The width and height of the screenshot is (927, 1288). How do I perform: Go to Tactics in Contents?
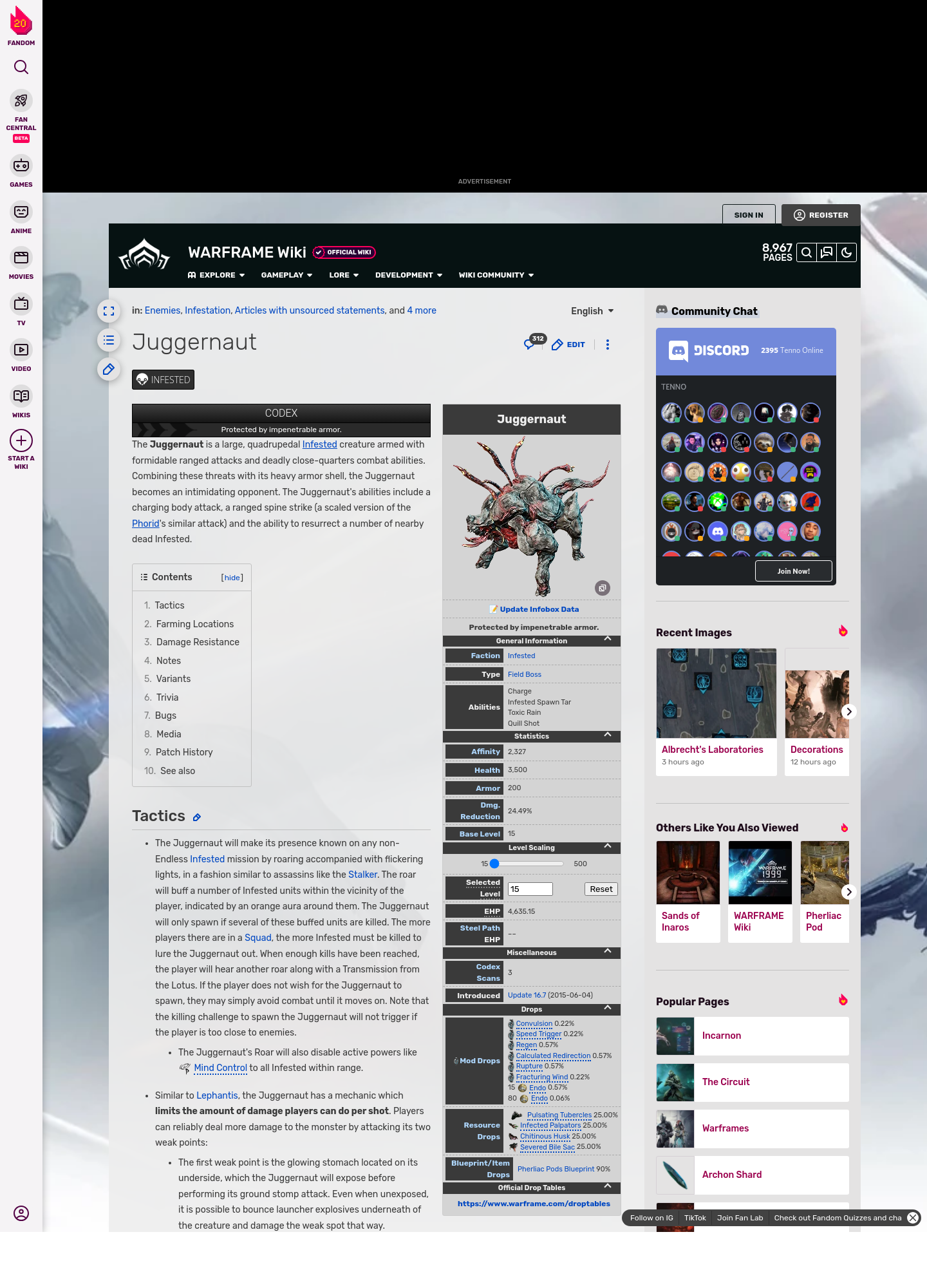point(169,605)
